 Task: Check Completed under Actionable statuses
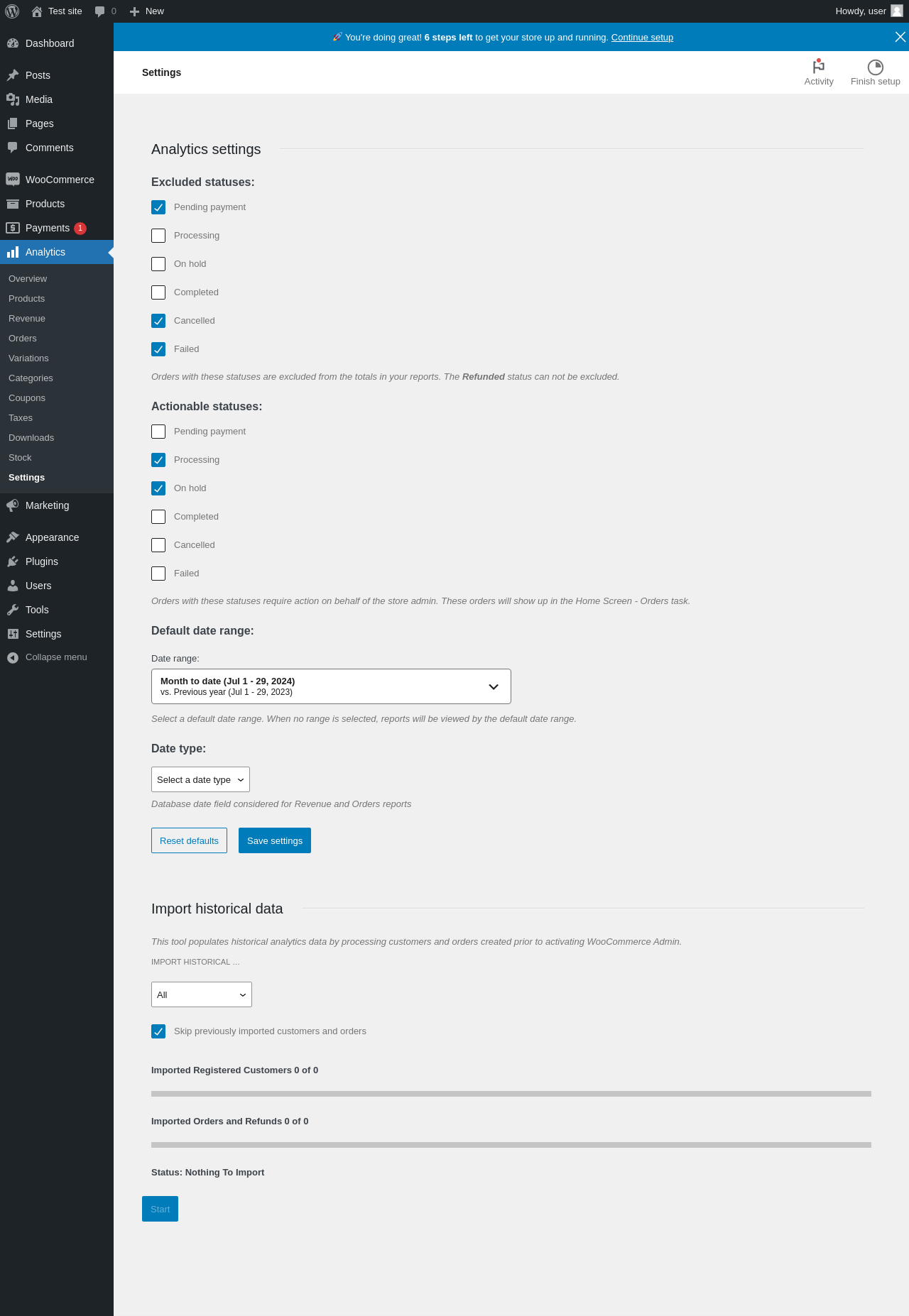pyautogui.click(x=158, y=517)
